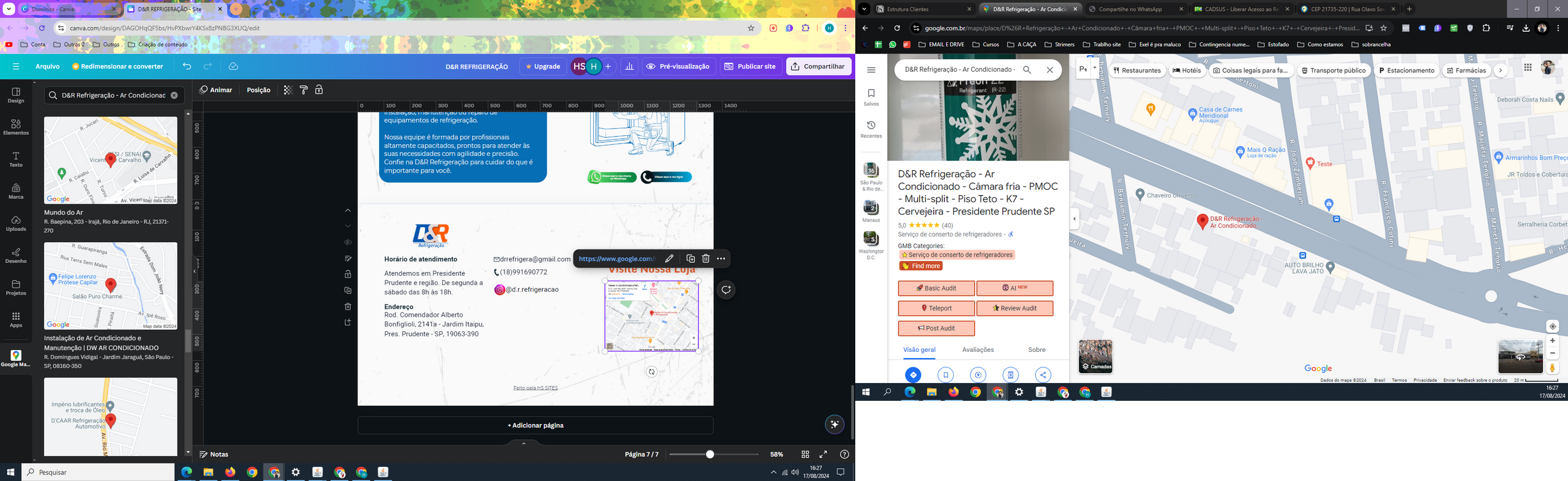Open the Camadas layers thumbnail in Maps
The image size is (1568, 481).
tap(1096, 356)
